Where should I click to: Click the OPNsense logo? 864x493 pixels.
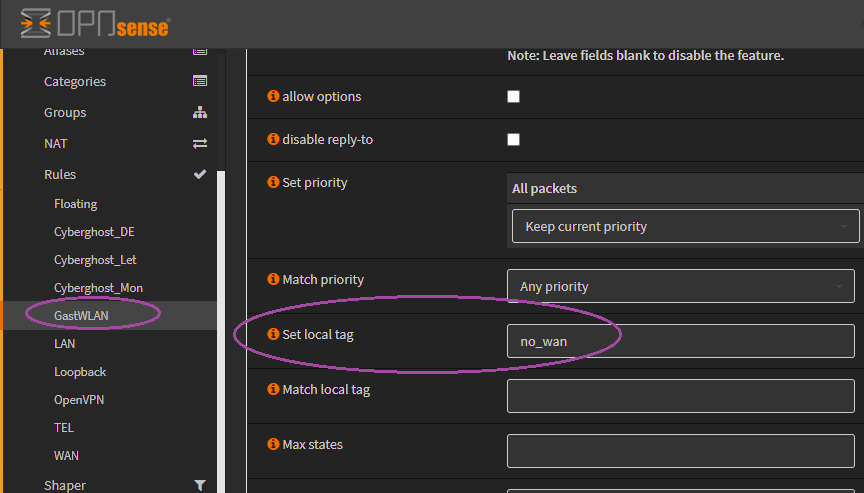click(x=95, y=24)
